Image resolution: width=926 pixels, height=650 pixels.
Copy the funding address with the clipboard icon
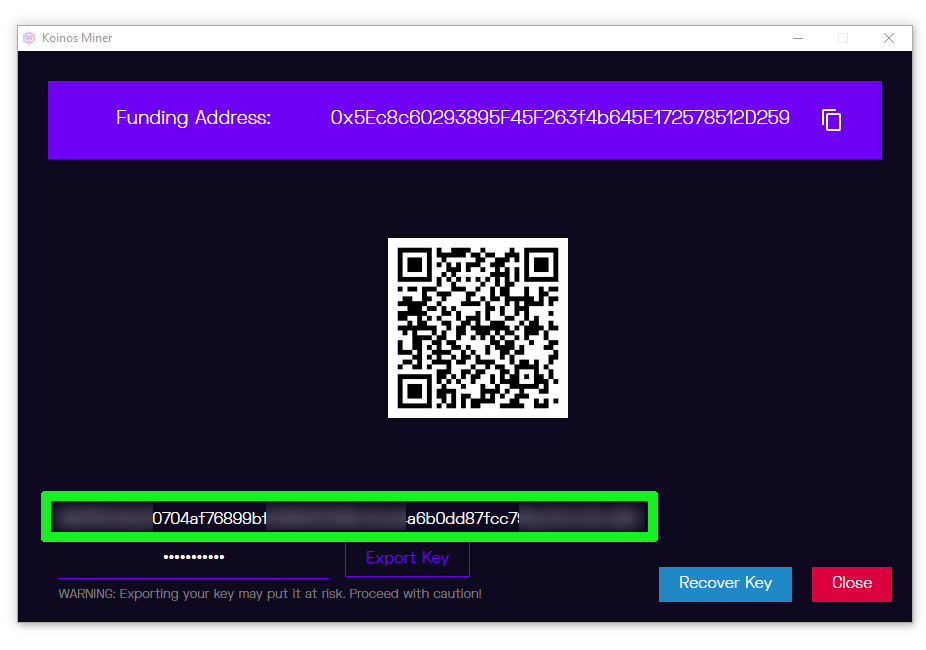tap(831, 120)
